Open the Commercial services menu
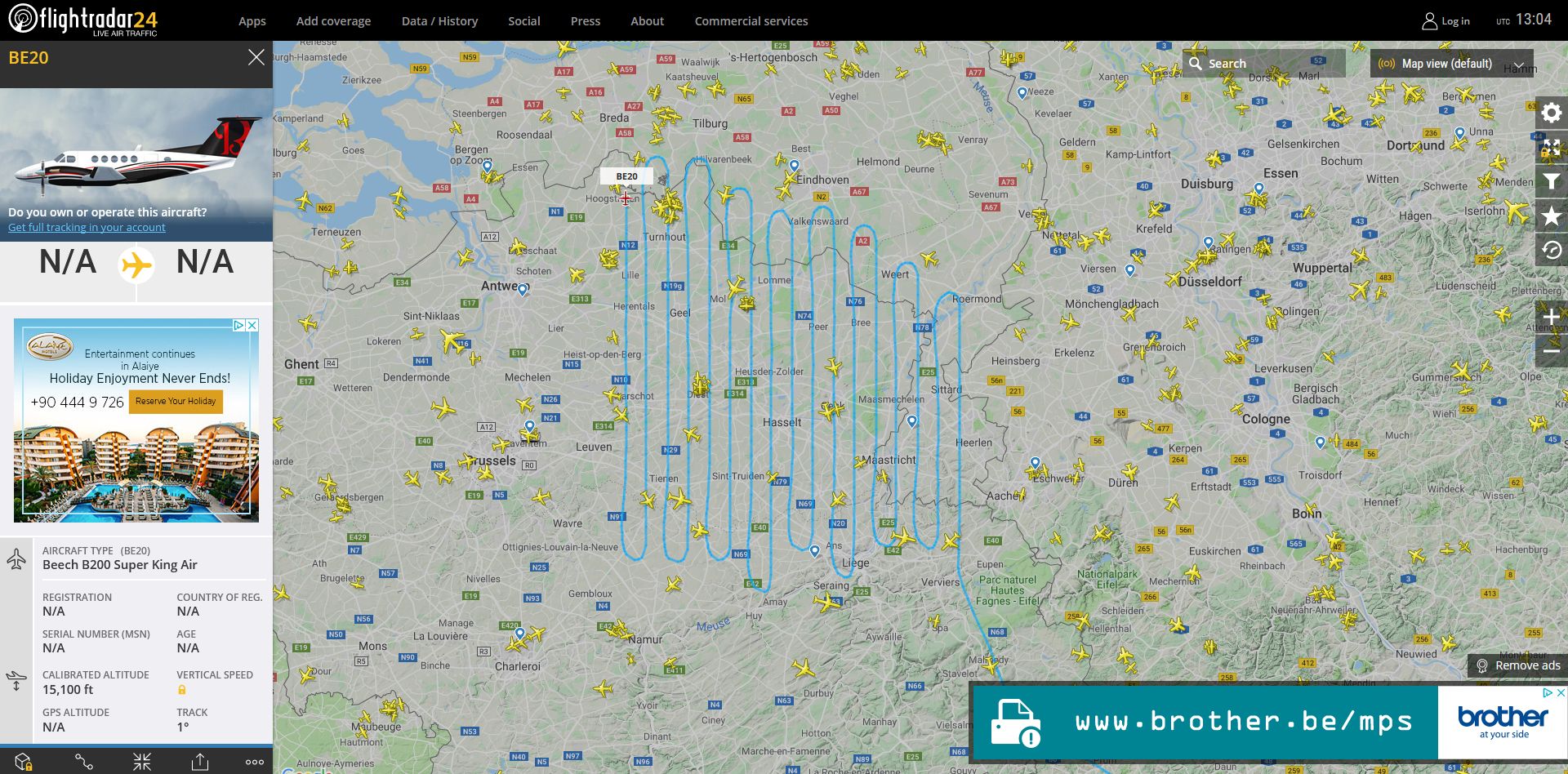 tap(751, 21)
